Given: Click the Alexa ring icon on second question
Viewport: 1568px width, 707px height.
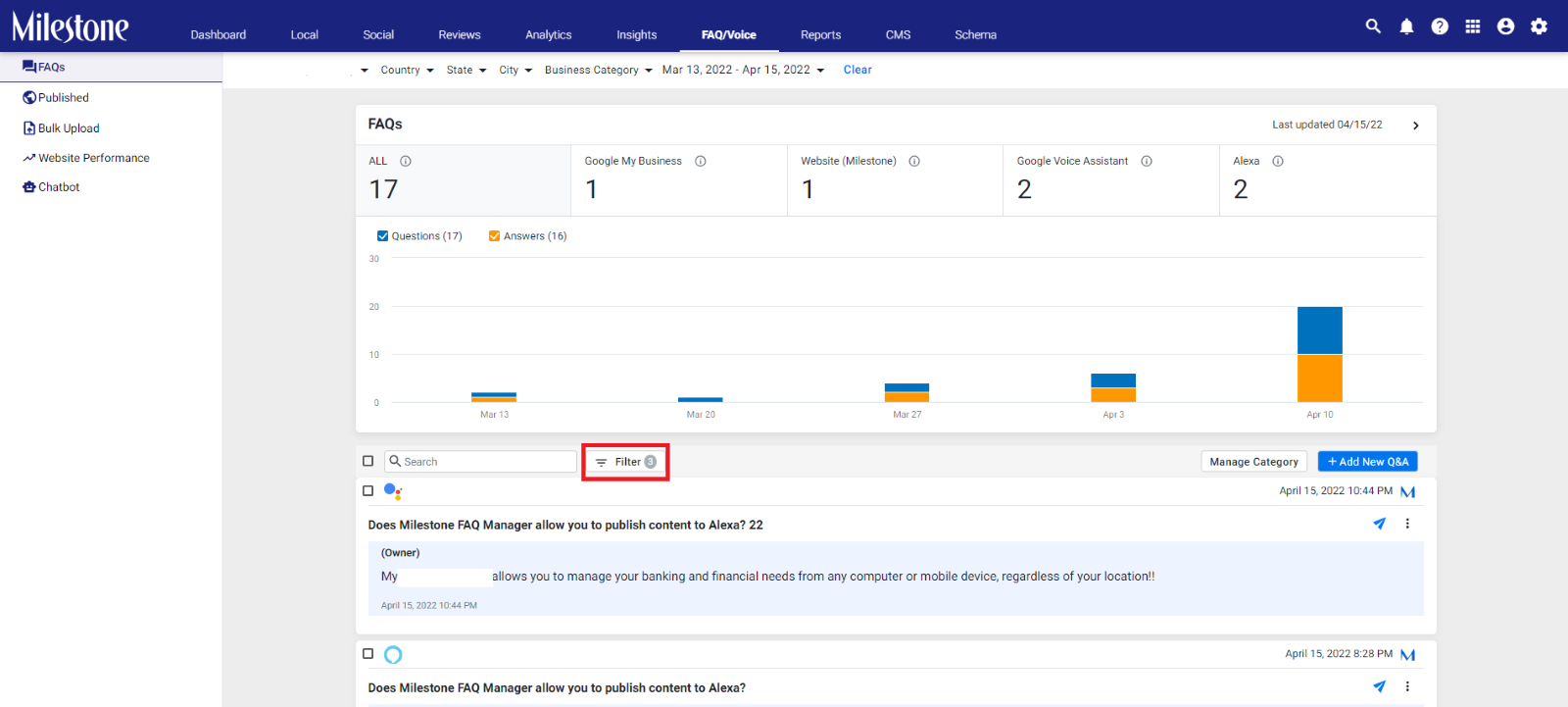Looking at the screenshot, I should tap(393, 654).
